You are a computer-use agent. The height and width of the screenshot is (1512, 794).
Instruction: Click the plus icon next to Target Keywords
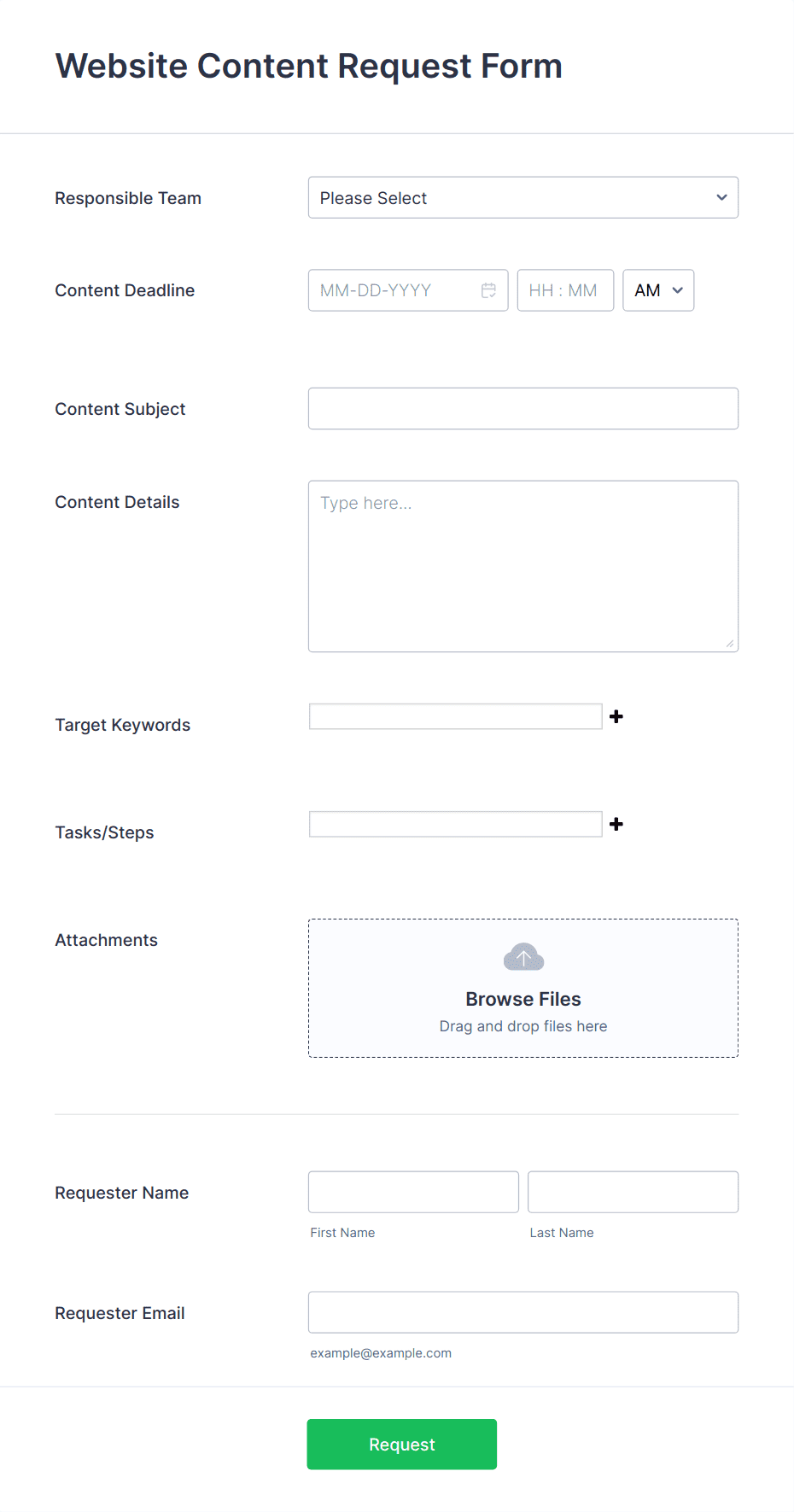(x=616, y=716)
